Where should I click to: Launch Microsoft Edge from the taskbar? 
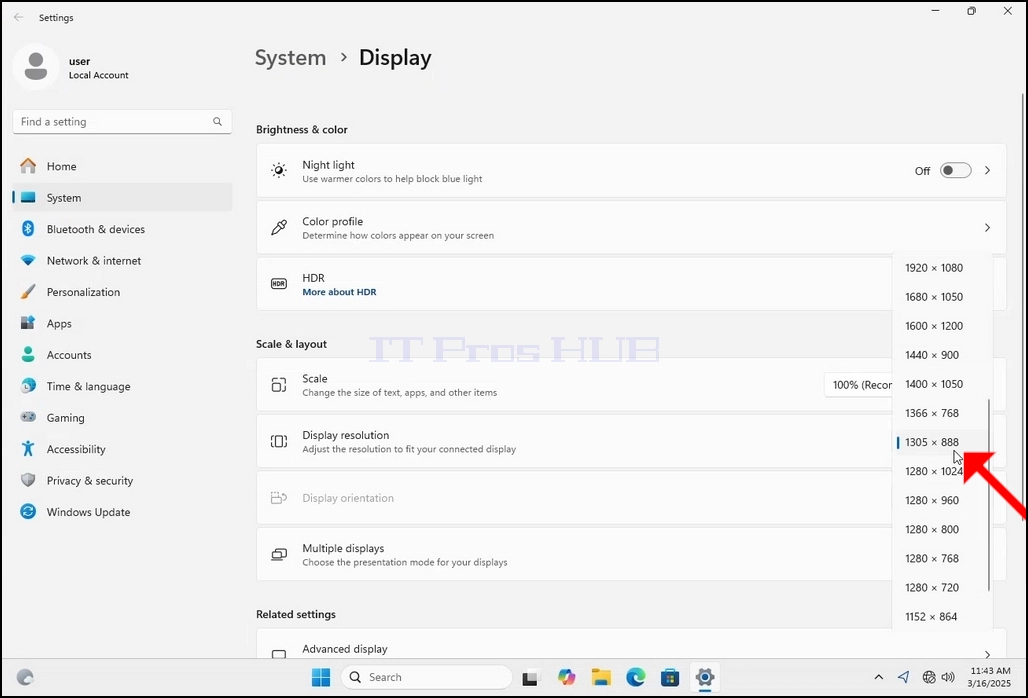(x=635, y=677)
